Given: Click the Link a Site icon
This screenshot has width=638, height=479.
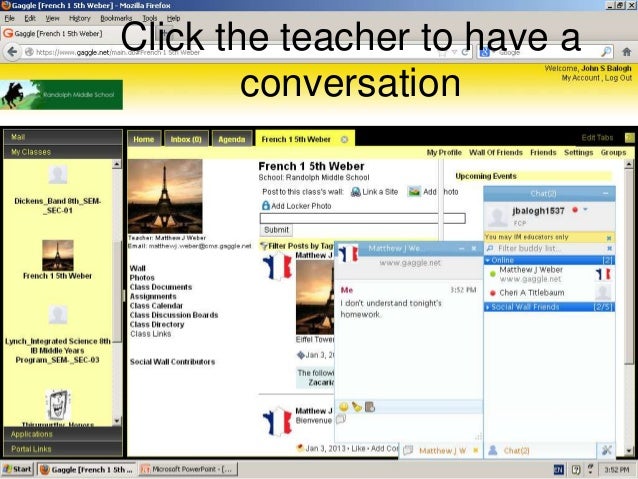Looking at the screenshot, I should point(356,192).
